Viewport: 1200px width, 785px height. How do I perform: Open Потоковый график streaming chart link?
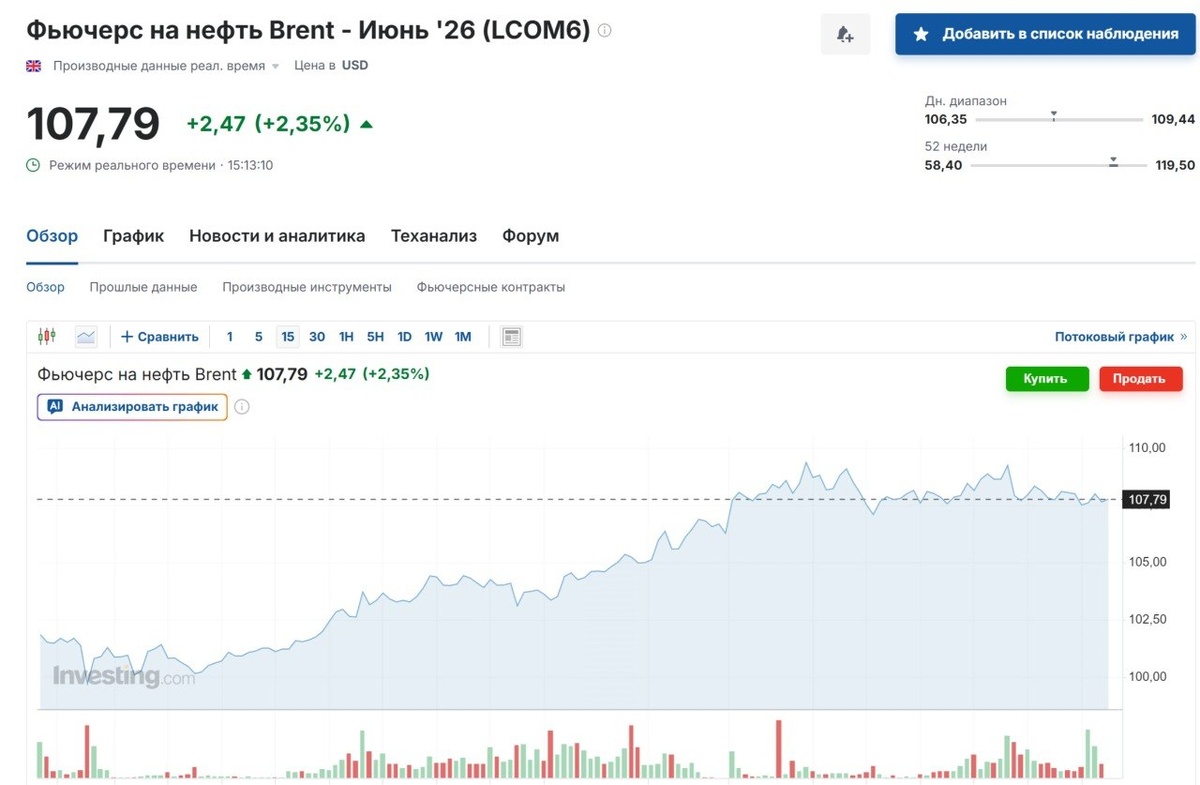[x=1120, y=337]
